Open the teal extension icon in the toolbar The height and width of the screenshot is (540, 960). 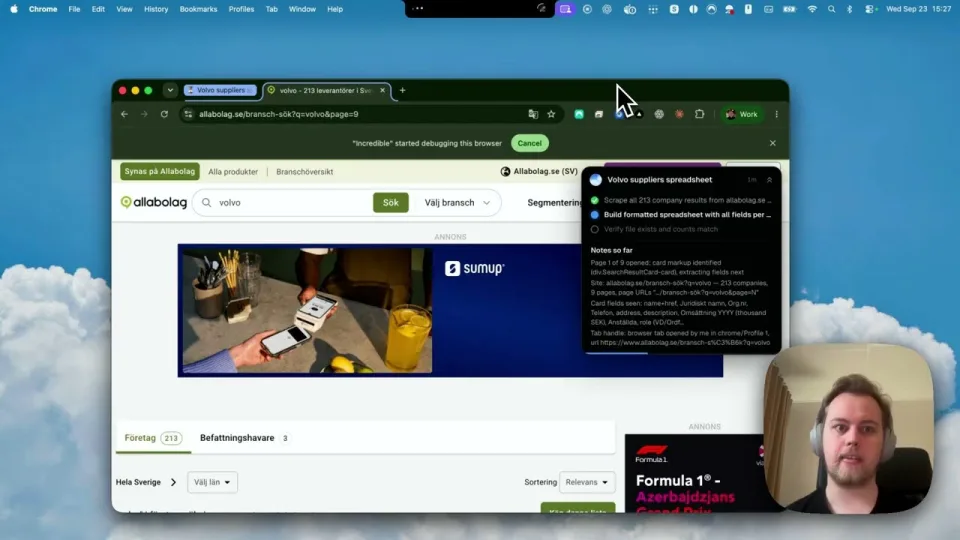579,114
